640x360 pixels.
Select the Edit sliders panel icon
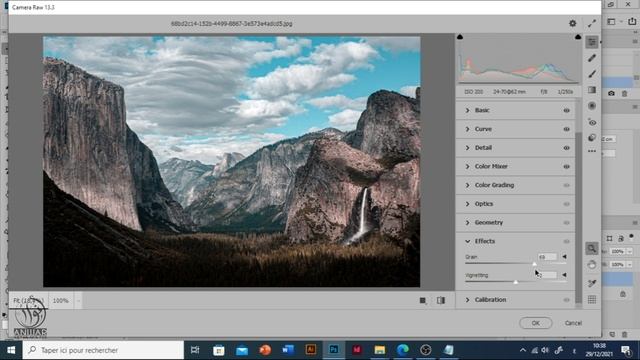click(x=592, y=42)
